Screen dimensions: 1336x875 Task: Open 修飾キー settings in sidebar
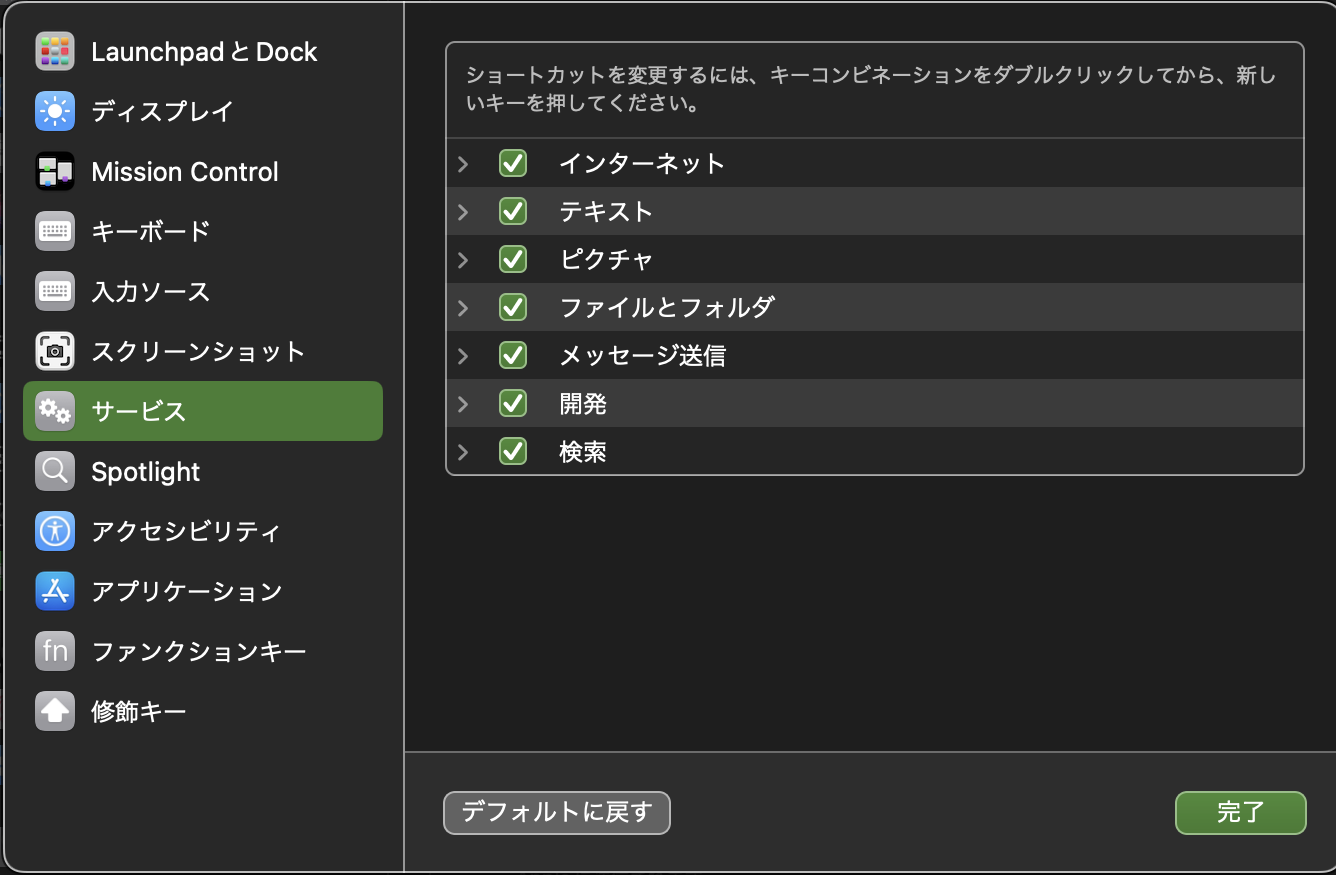pos(139,711)
